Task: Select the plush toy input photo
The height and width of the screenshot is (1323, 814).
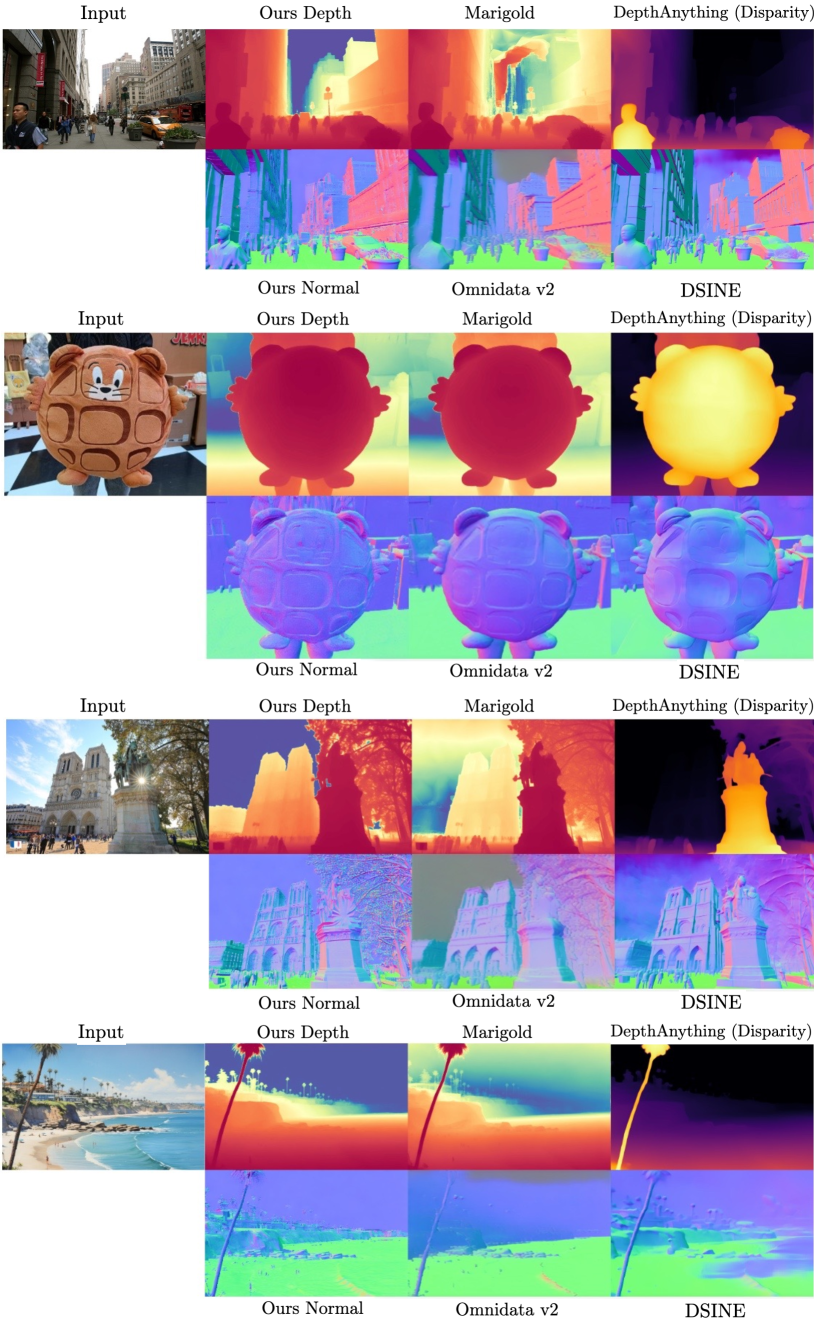Action: [104, 414]
